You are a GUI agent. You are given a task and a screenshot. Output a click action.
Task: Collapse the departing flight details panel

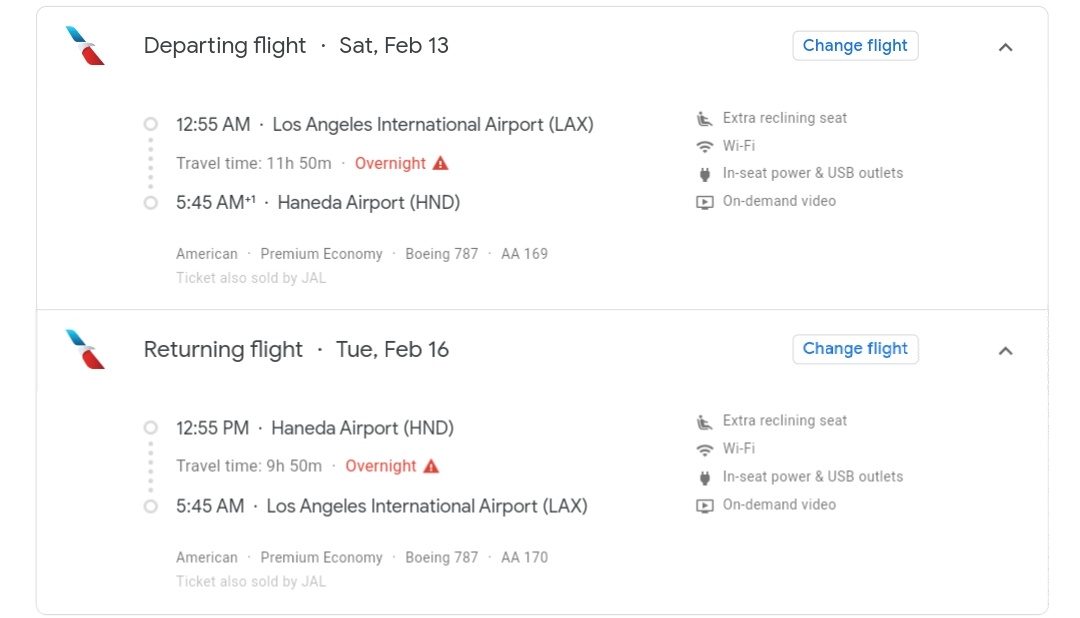coord(1006,46)
